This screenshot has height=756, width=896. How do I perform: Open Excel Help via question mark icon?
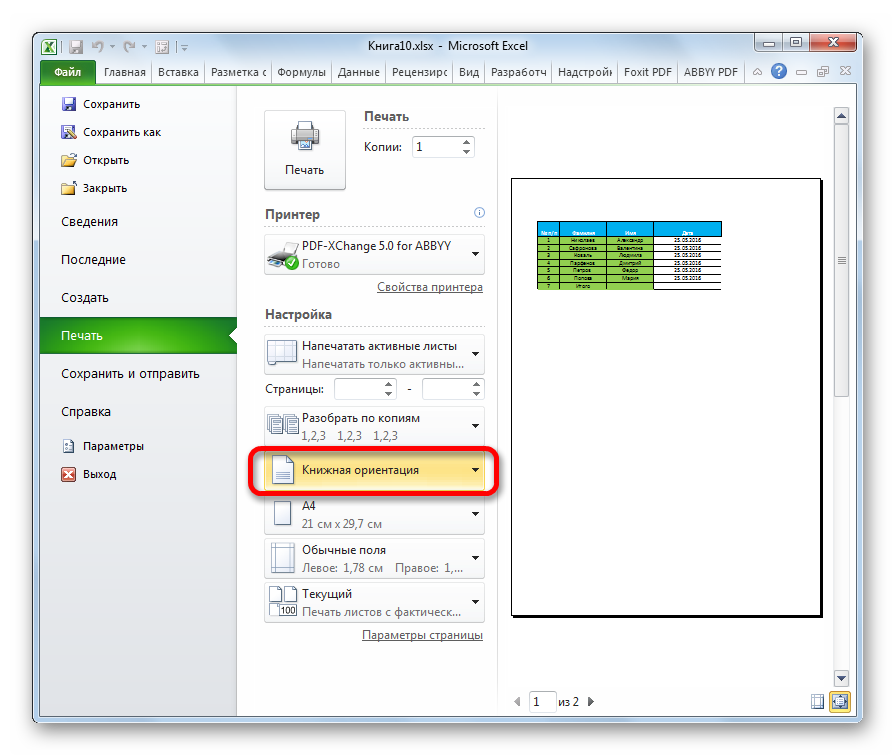click(x=779, y=72)
